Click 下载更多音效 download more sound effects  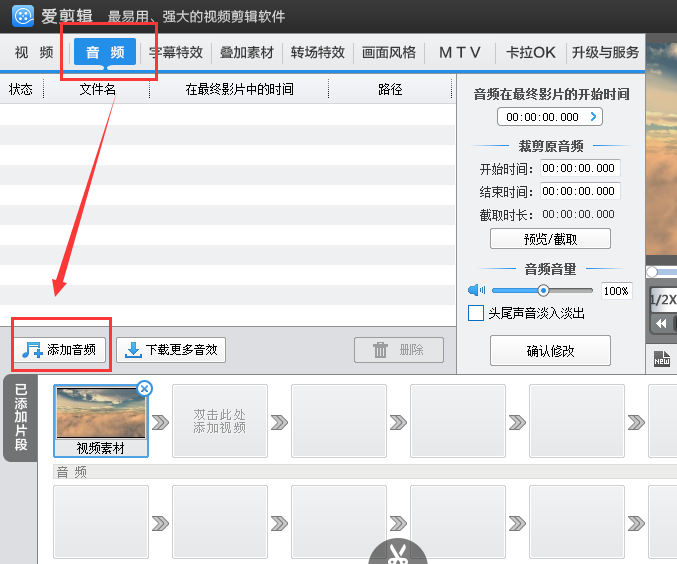click(x=171, y=349)
